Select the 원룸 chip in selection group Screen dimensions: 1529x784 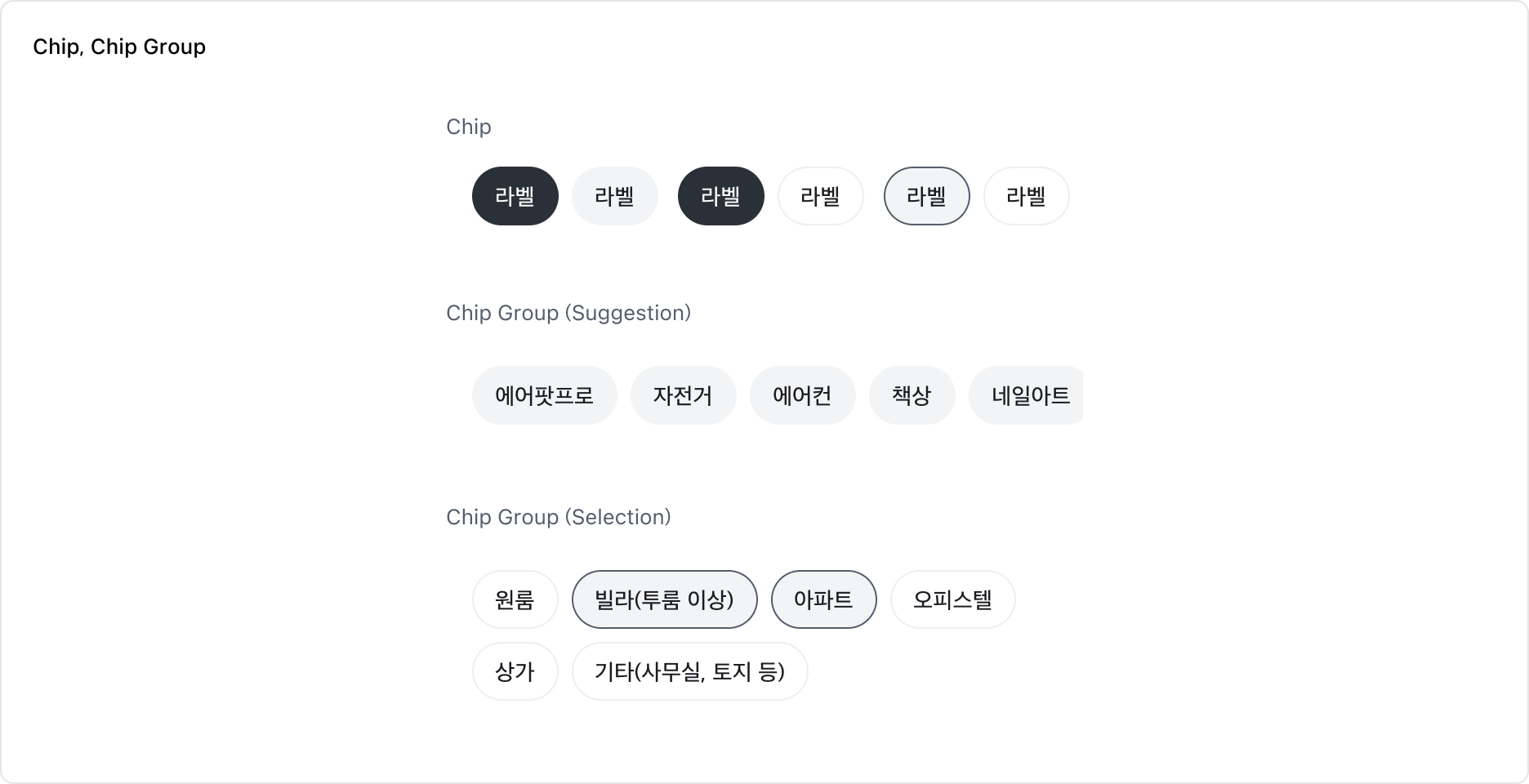[x=515, y=599]
